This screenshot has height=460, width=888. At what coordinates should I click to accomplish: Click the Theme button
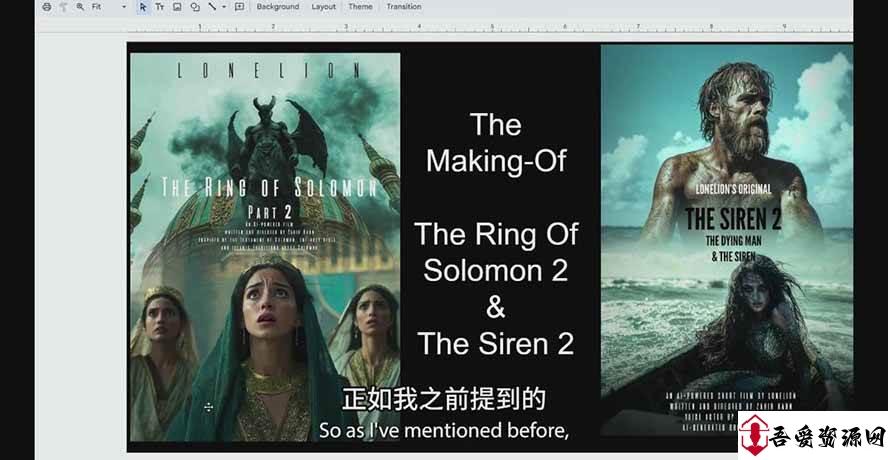[x=360, y=7]
